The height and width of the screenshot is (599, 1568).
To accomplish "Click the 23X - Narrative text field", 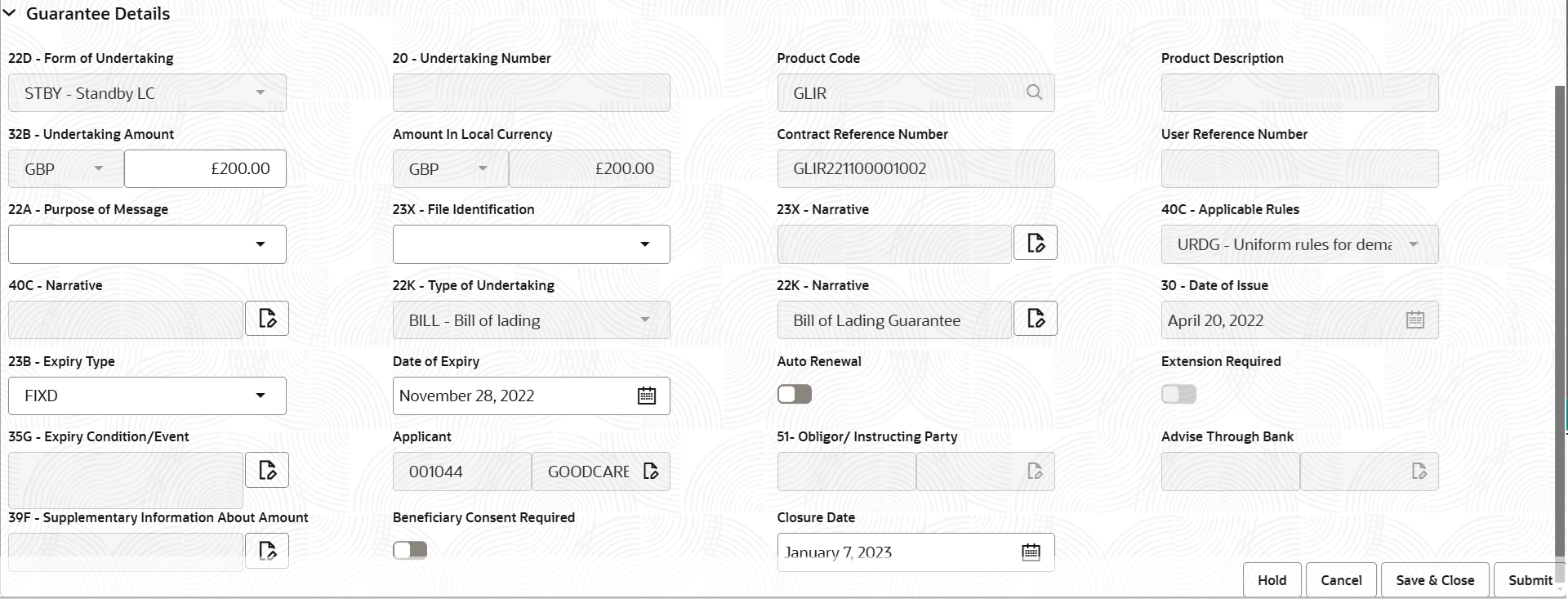I will tap(894, 244).
